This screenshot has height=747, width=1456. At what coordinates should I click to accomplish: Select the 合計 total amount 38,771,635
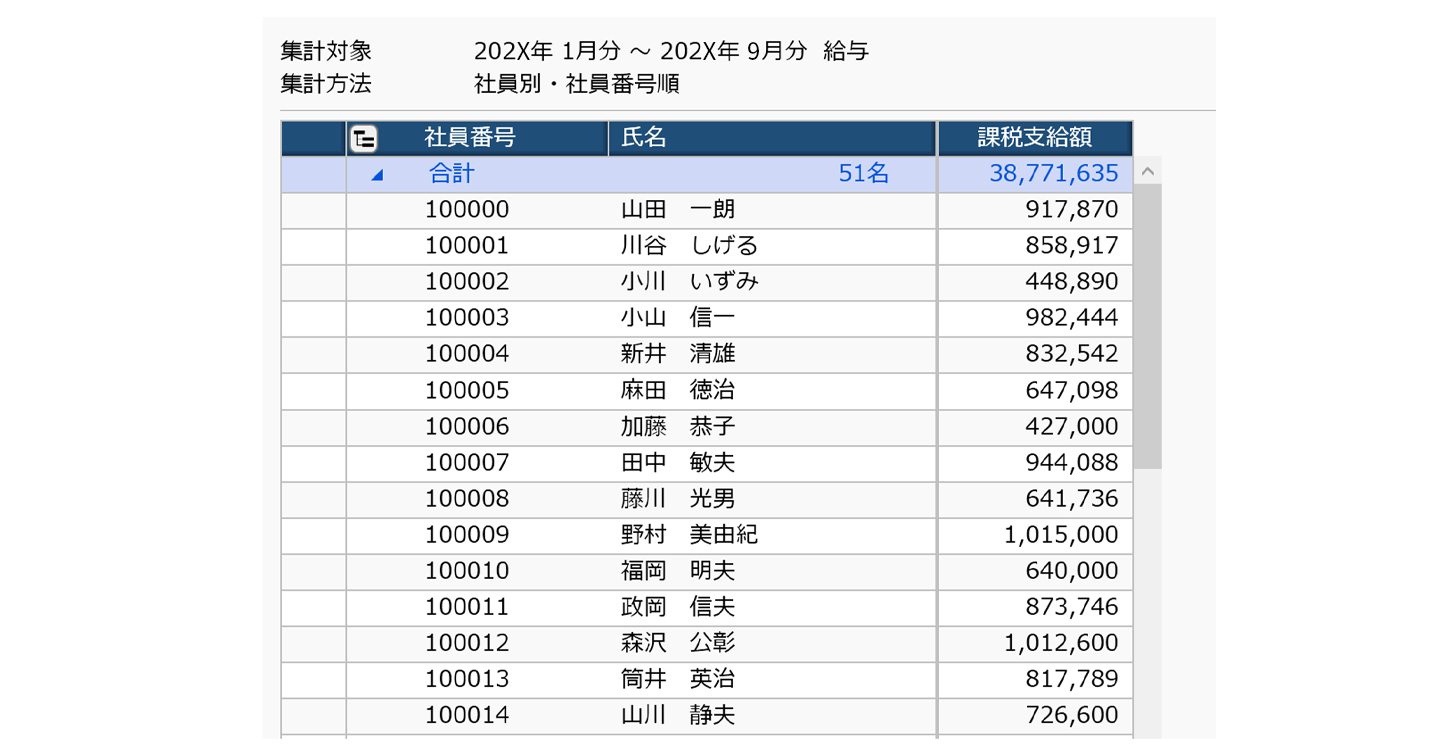1053,174
